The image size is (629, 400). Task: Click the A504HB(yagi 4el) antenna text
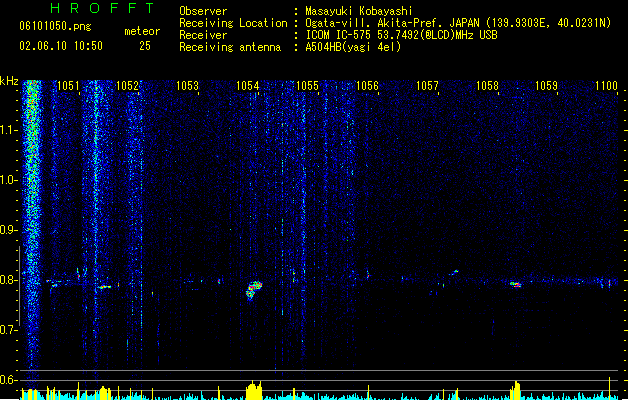353,47
